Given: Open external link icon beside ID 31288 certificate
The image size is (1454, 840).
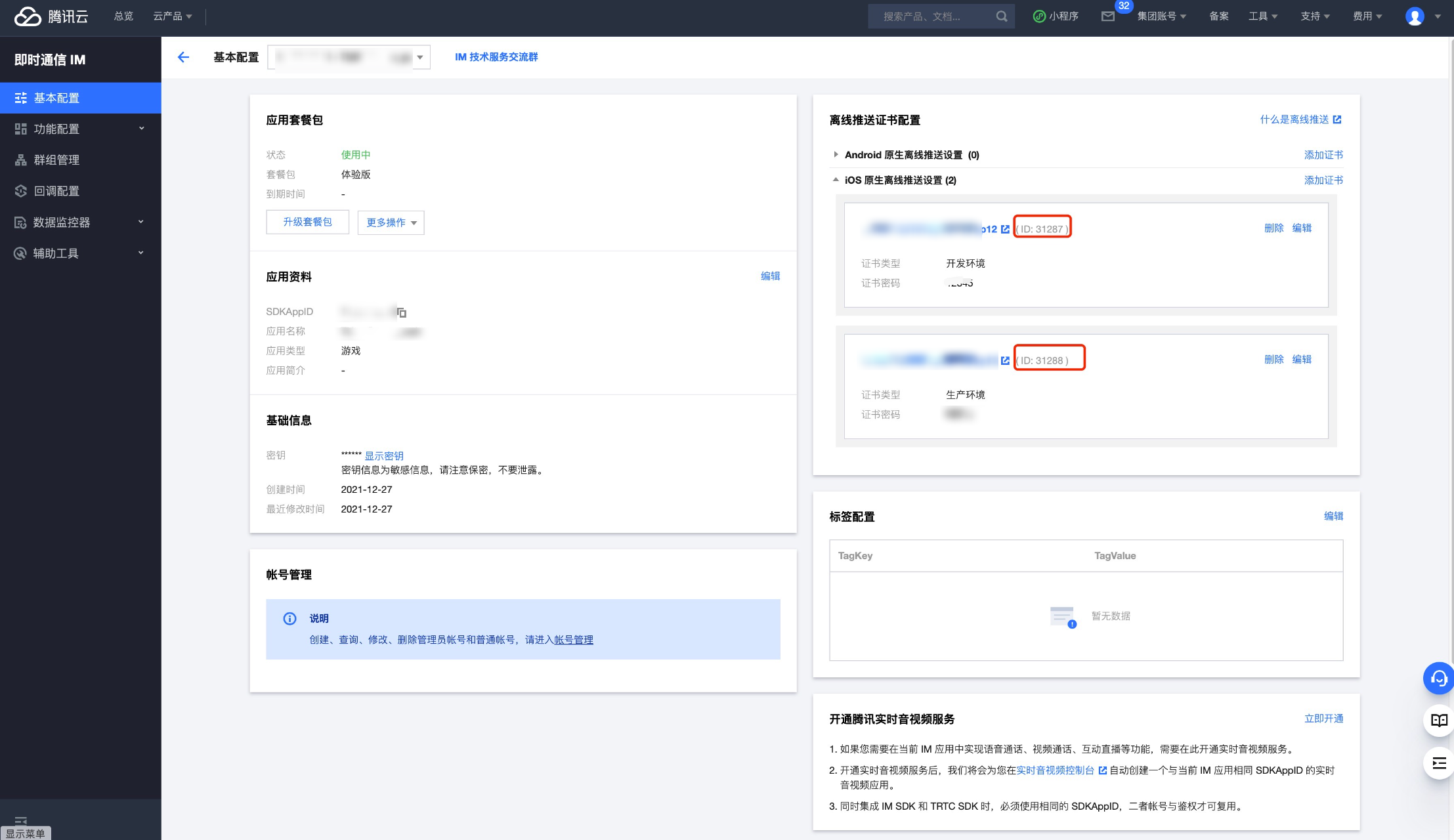Looking at the screenshot, I should (1005, 360).
